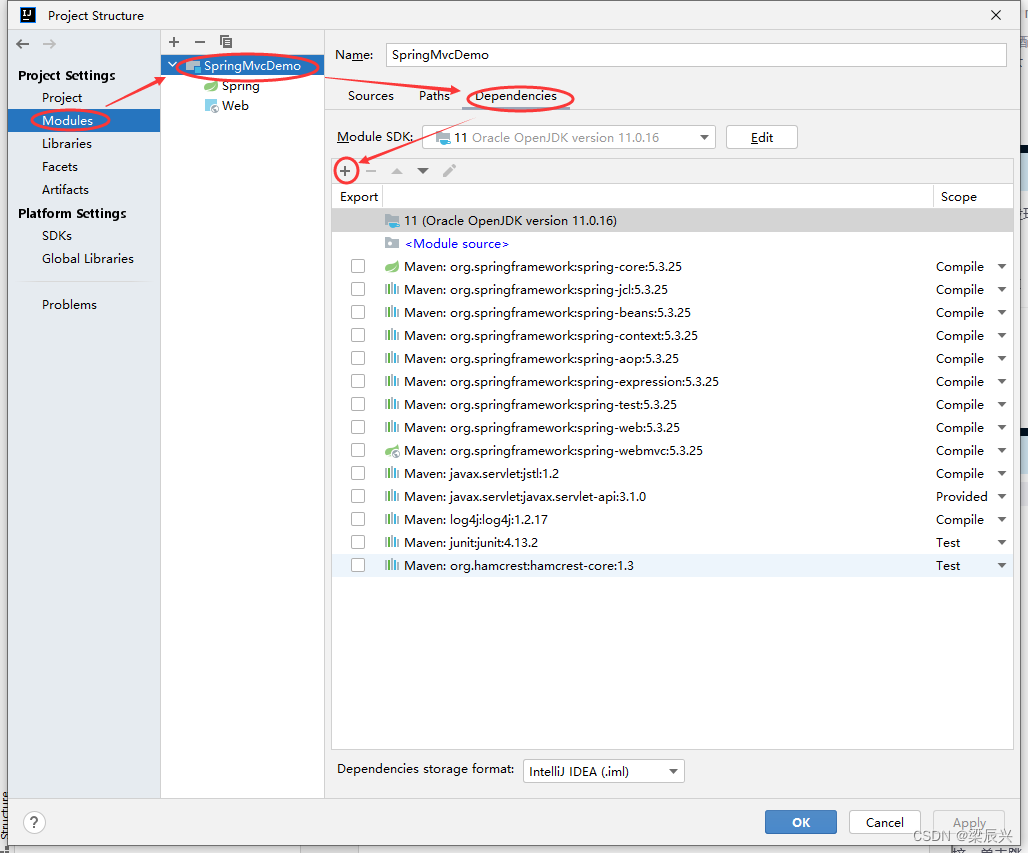Image resolution: width=1028 pixels, height=853 pixels.
Task: Select Libraries in Project Settings
Action: click(x=67, y=144)
